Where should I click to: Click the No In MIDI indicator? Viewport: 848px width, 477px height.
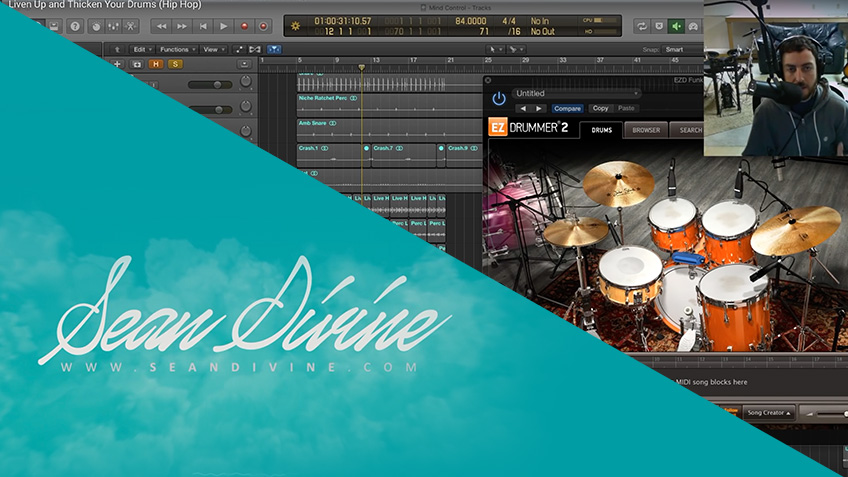point(540,21)
